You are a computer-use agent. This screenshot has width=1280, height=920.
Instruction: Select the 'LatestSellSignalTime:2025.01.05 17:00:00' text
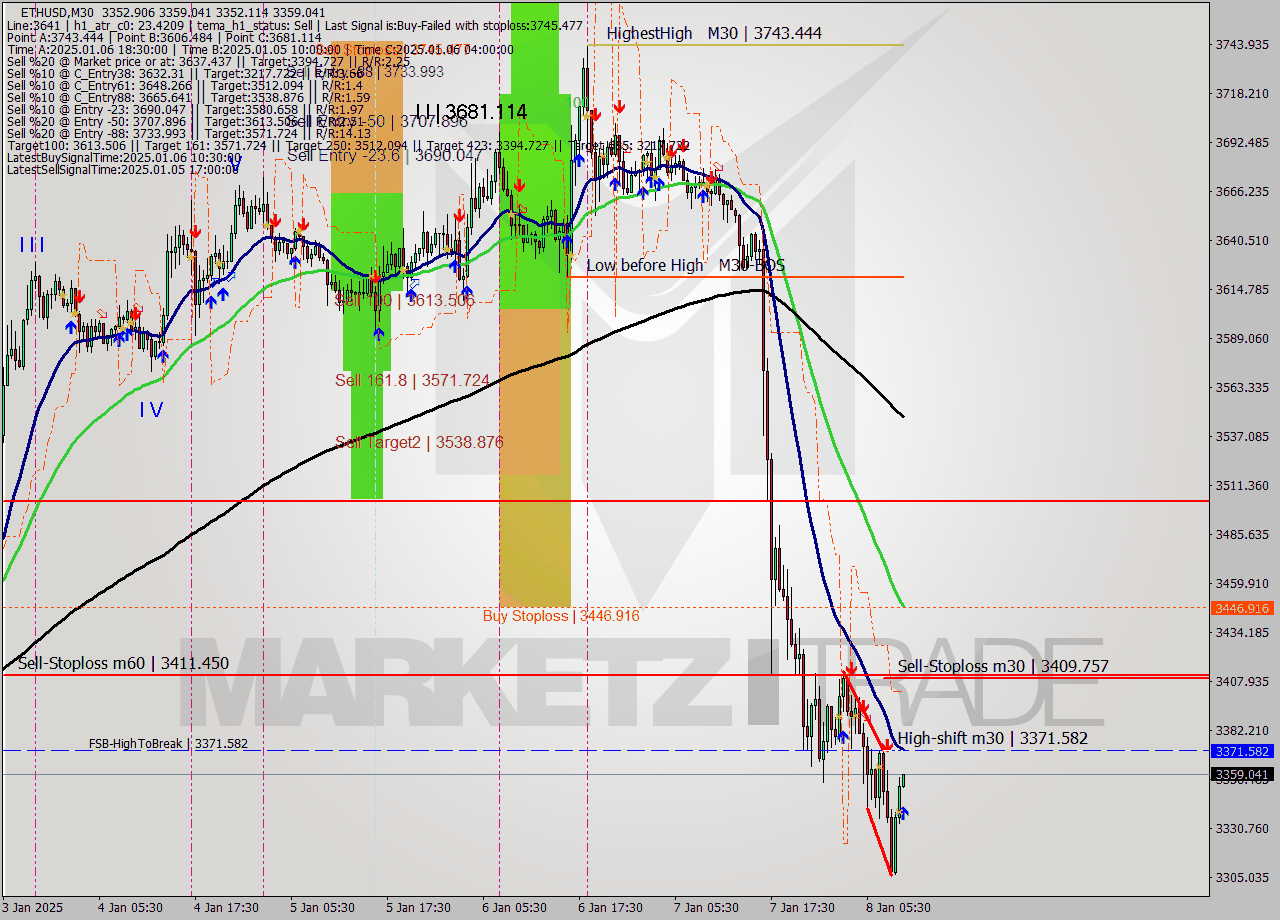coord(123,169)
